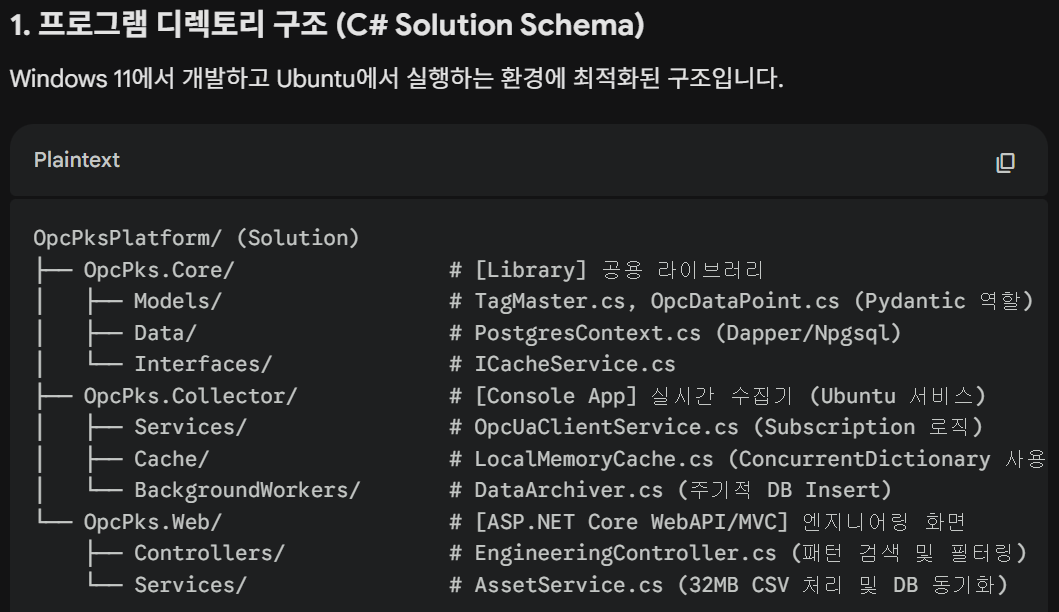Viewport: 1059px width, 612px height.
Task: Select the OpcPks.Web/ folder entry
Action: (x=152, y=522)
